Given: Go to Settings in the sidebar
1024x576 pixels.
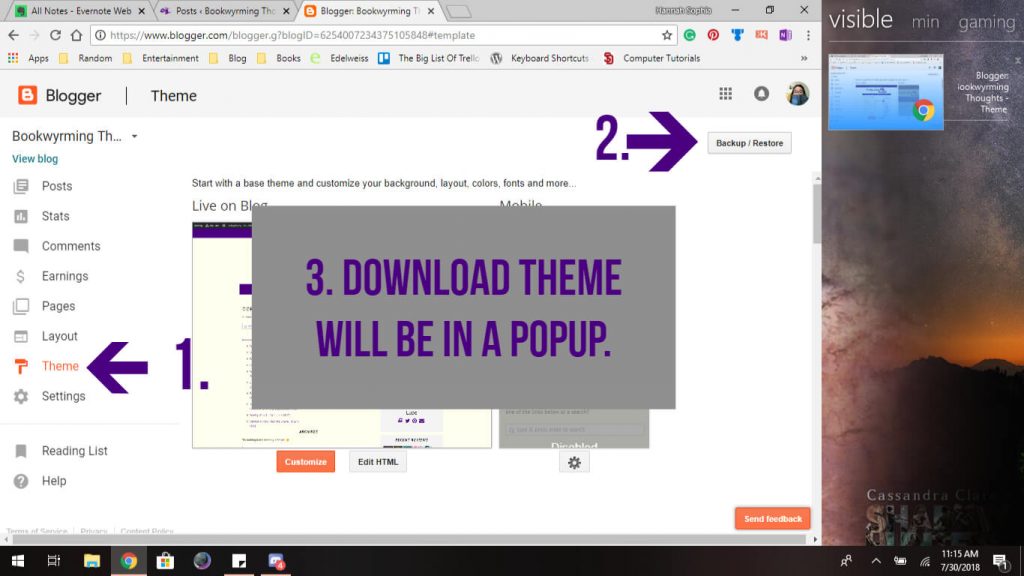Looking at the screenshot, I should pyautogui.click(x=63, y=396).
